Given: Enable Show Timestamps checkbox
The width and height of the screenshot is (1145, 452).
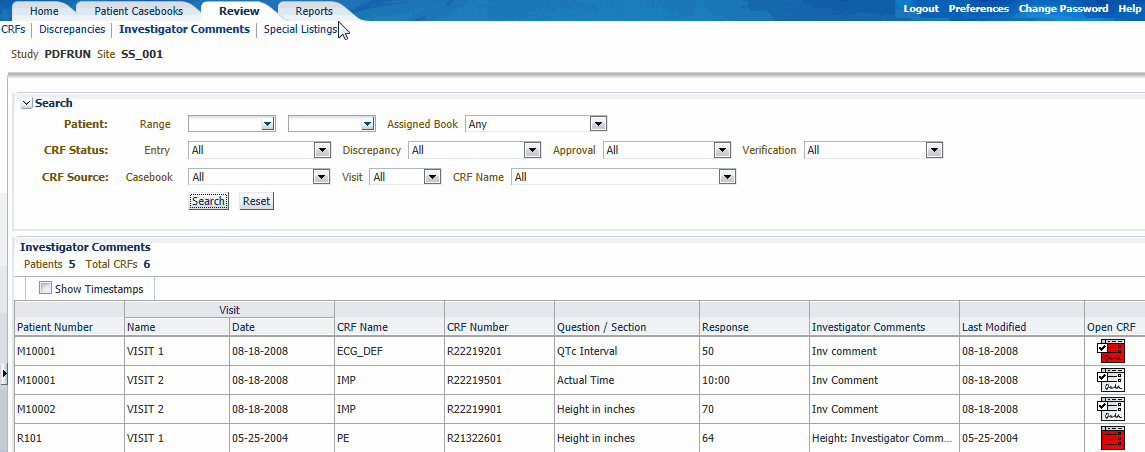Looking at the screenshot, I should [45, 288].
